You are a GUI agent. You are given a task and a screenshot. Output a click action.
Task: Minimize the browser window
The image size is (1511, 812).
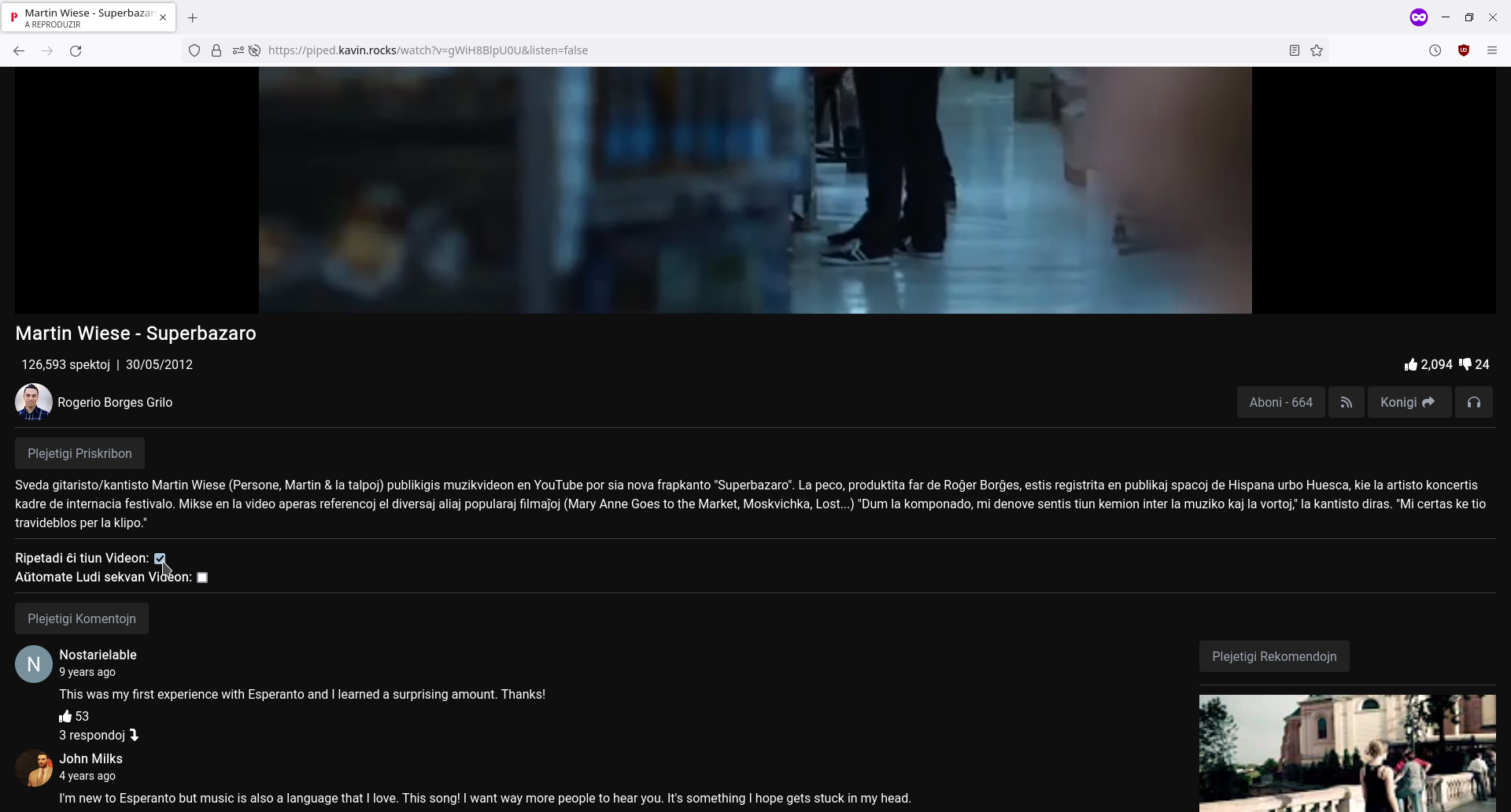pos(1445,17)
